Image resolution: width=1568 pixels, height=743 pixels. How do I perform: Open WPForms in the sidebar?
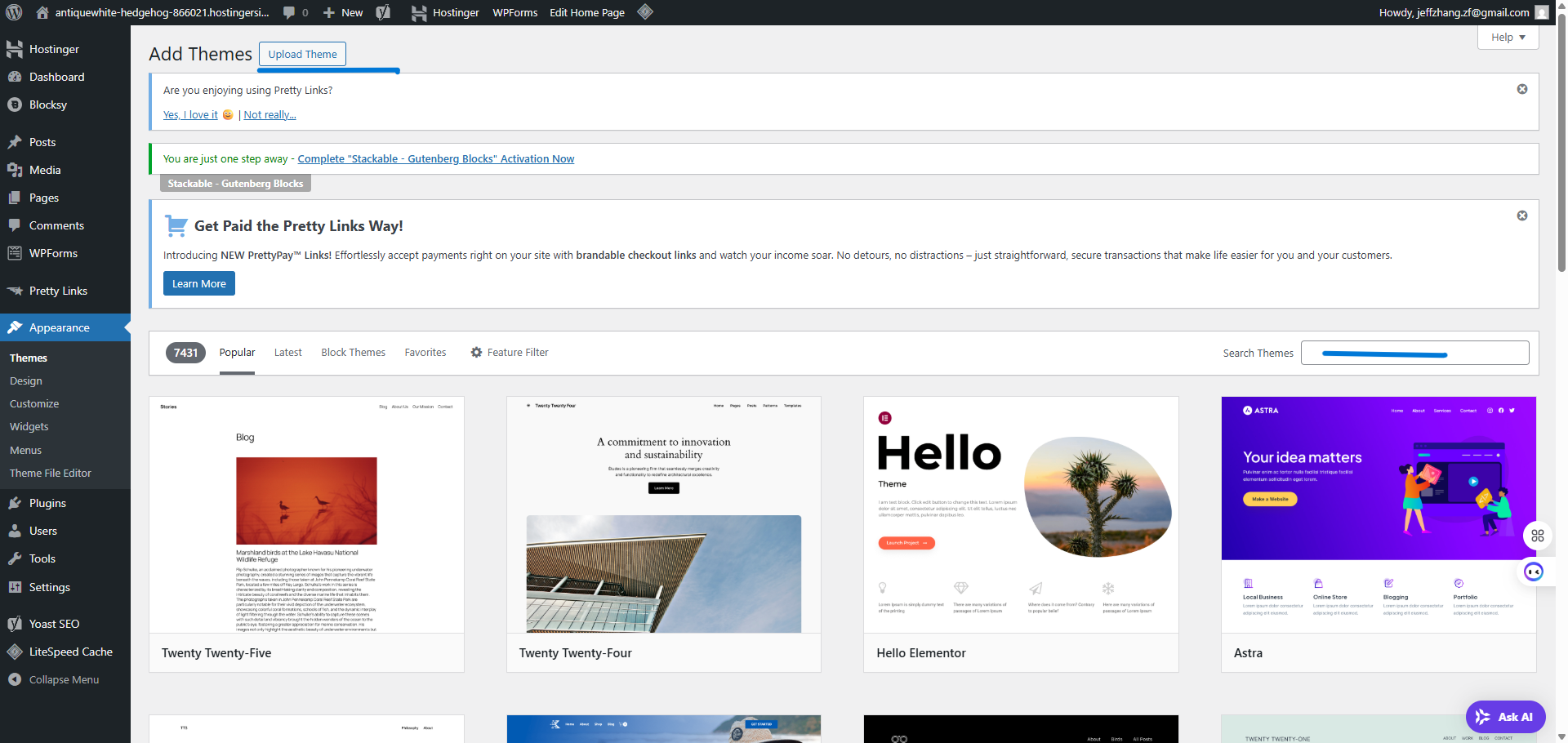tap(65, 253)
